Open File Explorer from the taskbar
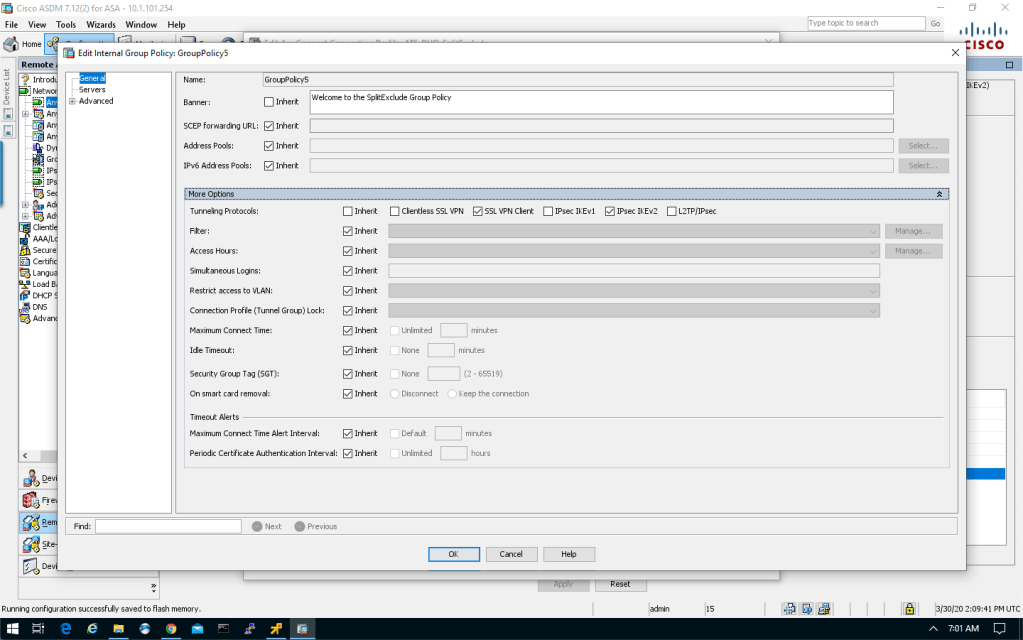This screenshot has width=1023, height=640. (118, 628)
